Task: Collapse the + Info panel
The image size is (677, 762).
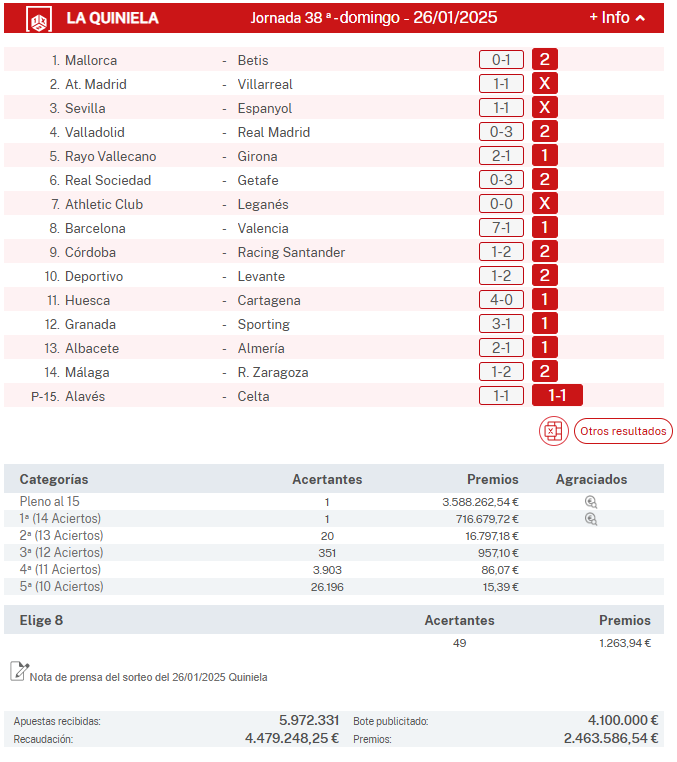Action: coord(617,18)
